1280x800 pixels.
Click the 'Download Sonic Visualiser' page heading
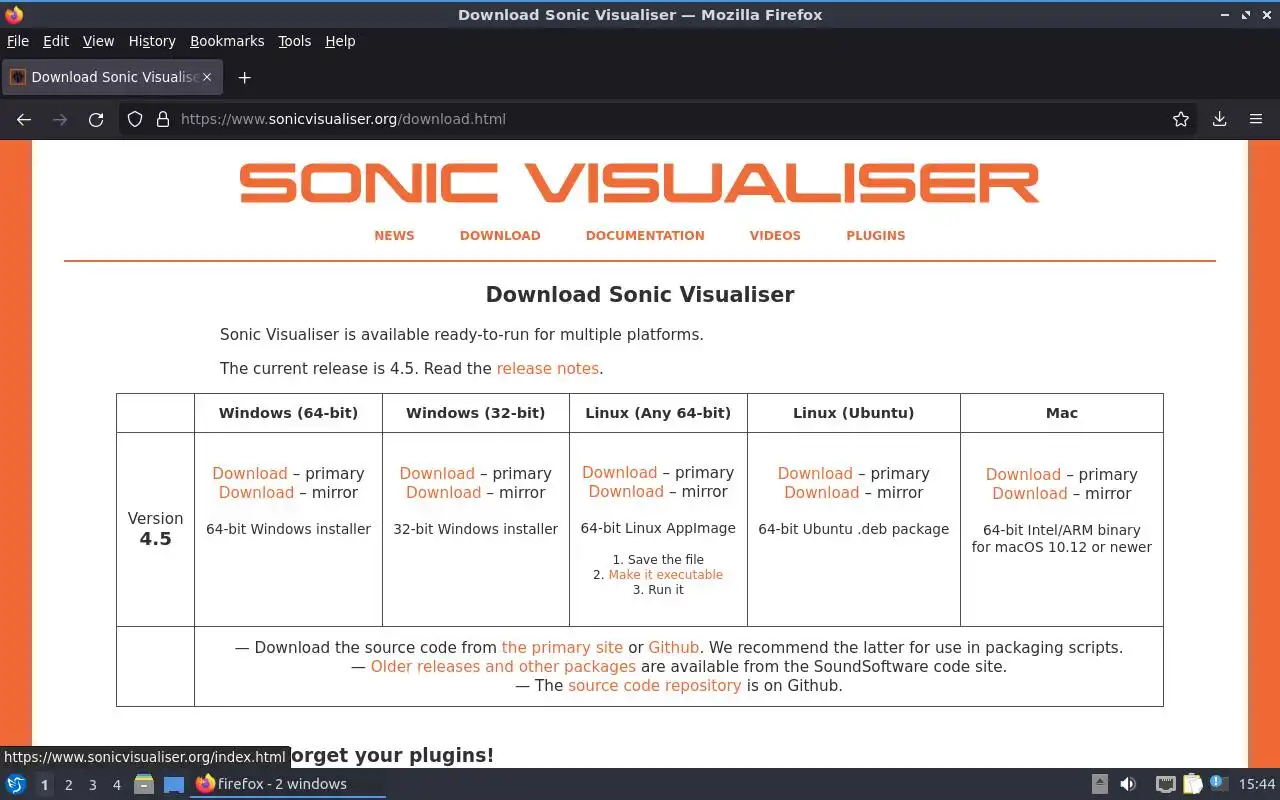click(x=640, y=295)
